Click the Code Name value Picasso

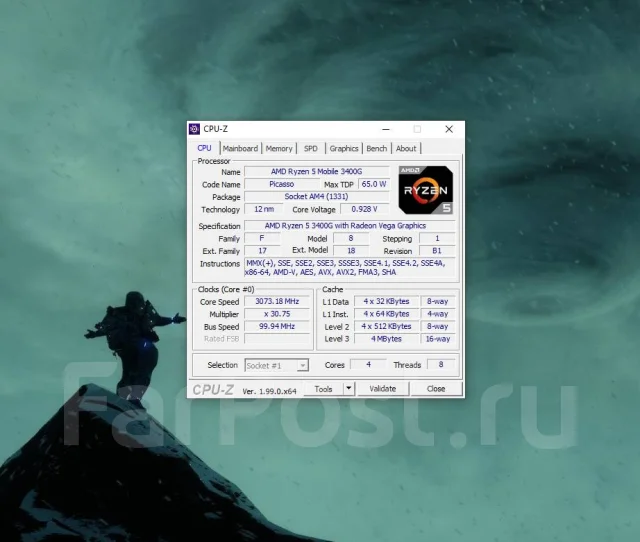pos(282,184)
